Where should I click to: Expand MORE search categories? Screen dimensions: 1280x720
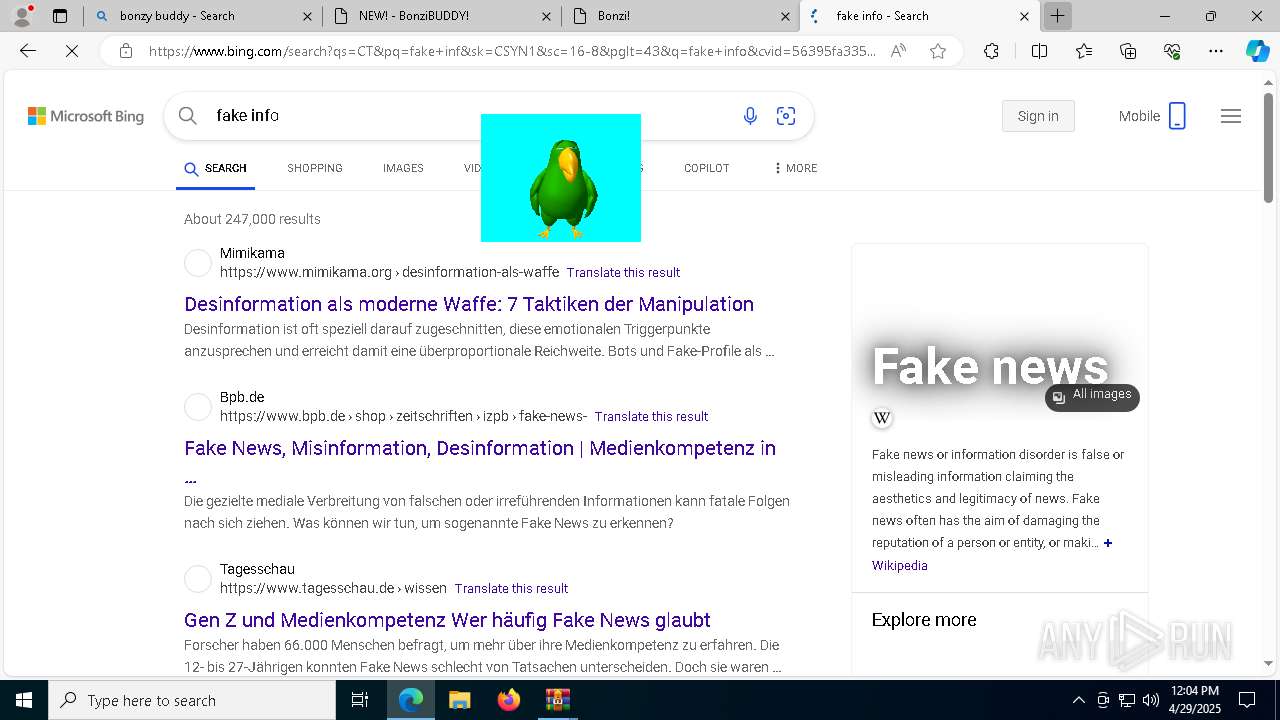pyautogui.click(x=796, y=168)
